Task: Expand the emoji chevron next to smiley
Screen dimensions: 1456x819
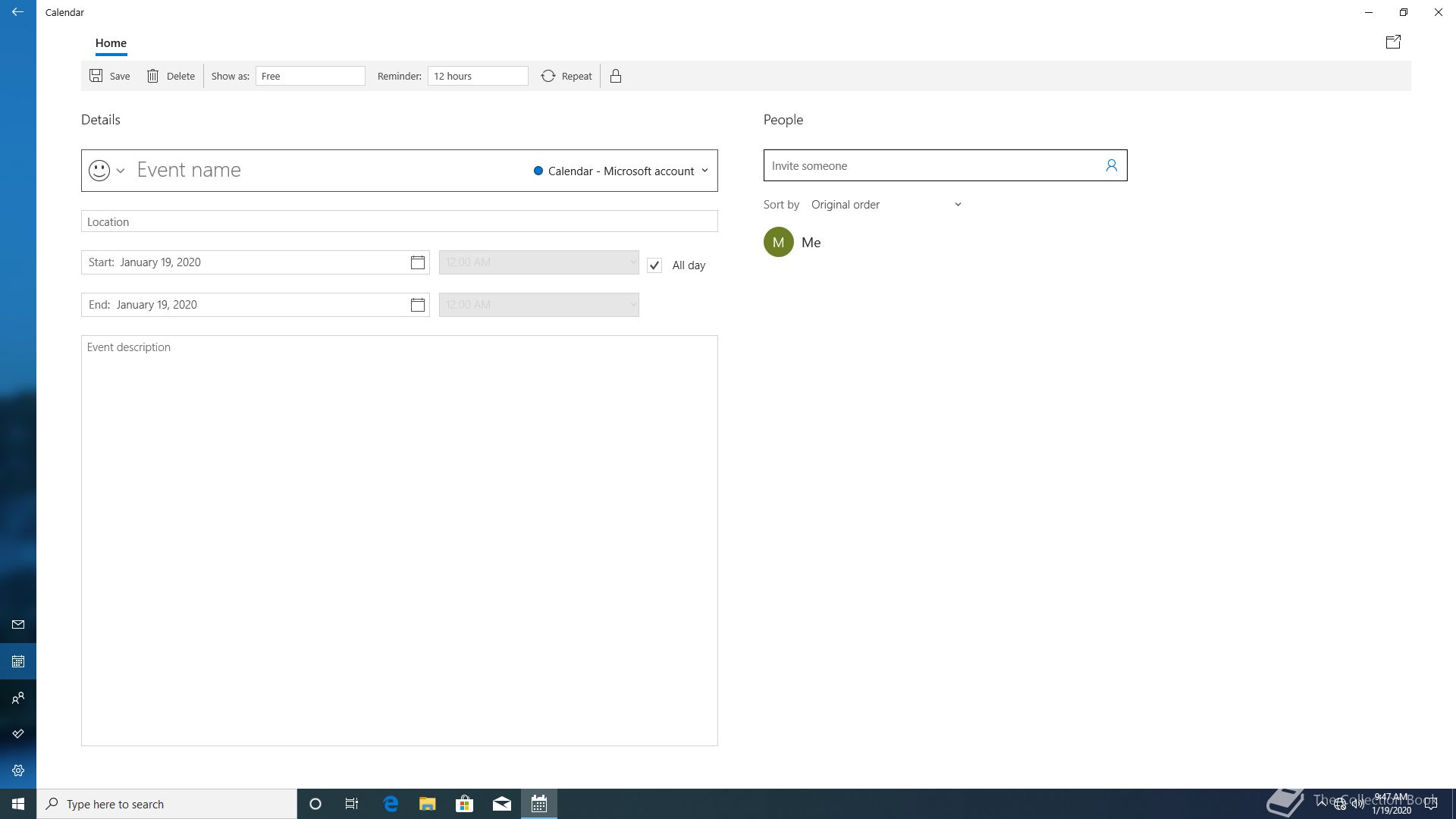Action: click(121, 171)
